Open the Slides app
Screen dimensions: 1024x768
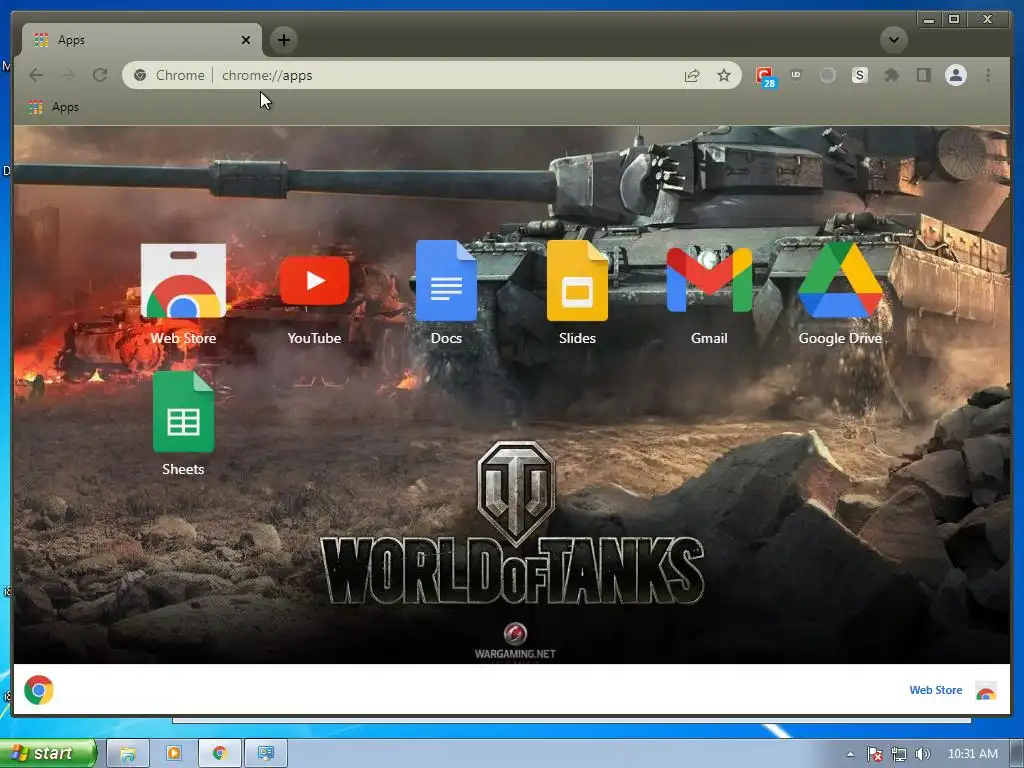point(577,293)
